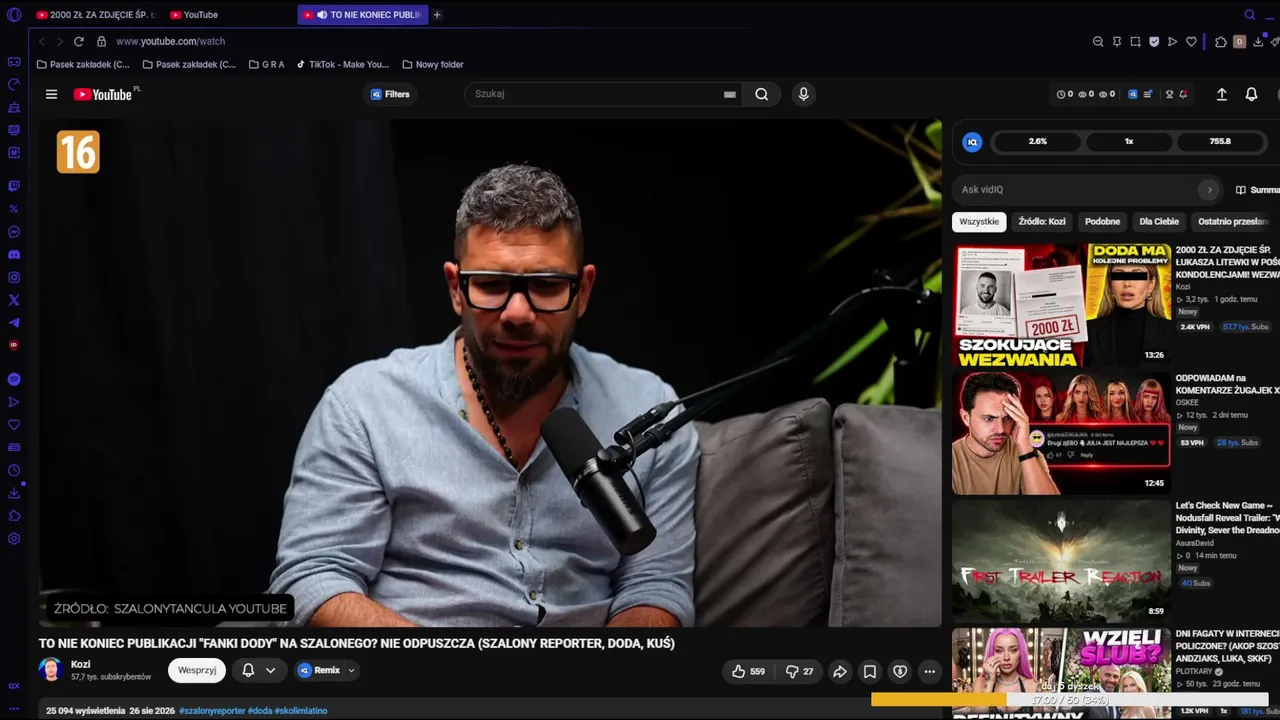Select the Podobne filter chip

[1102, 222]
